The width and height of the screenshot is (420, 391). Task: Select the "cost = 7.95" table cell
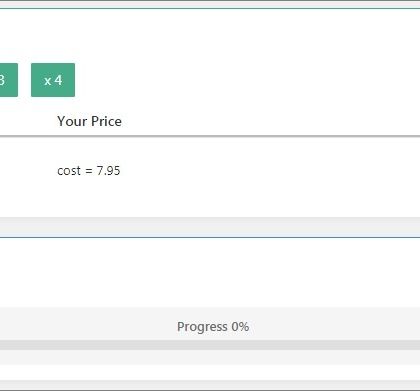(89, 171)
